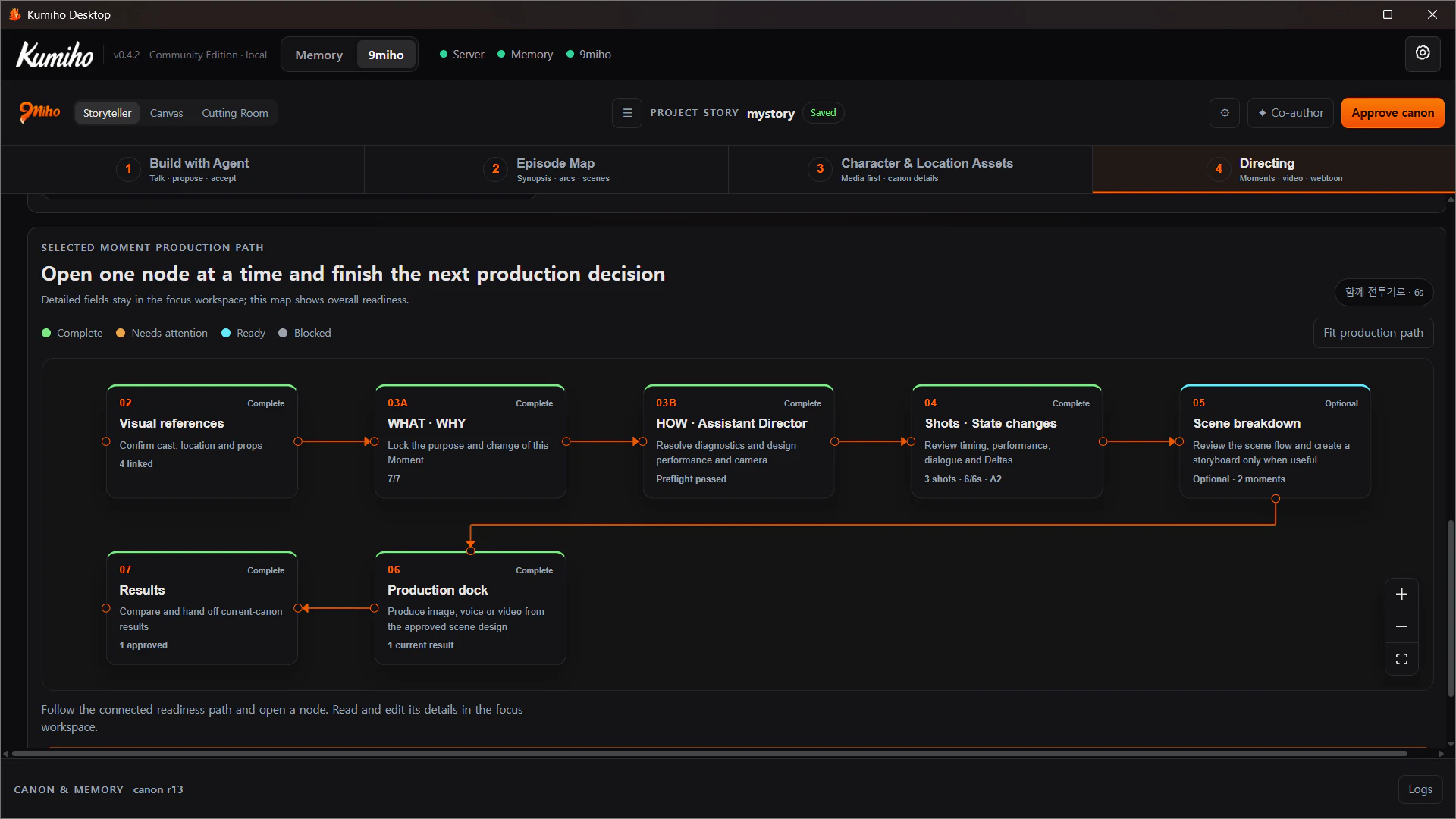Open the 03B HOW · Assistant Director node

(x=739, y=441)
